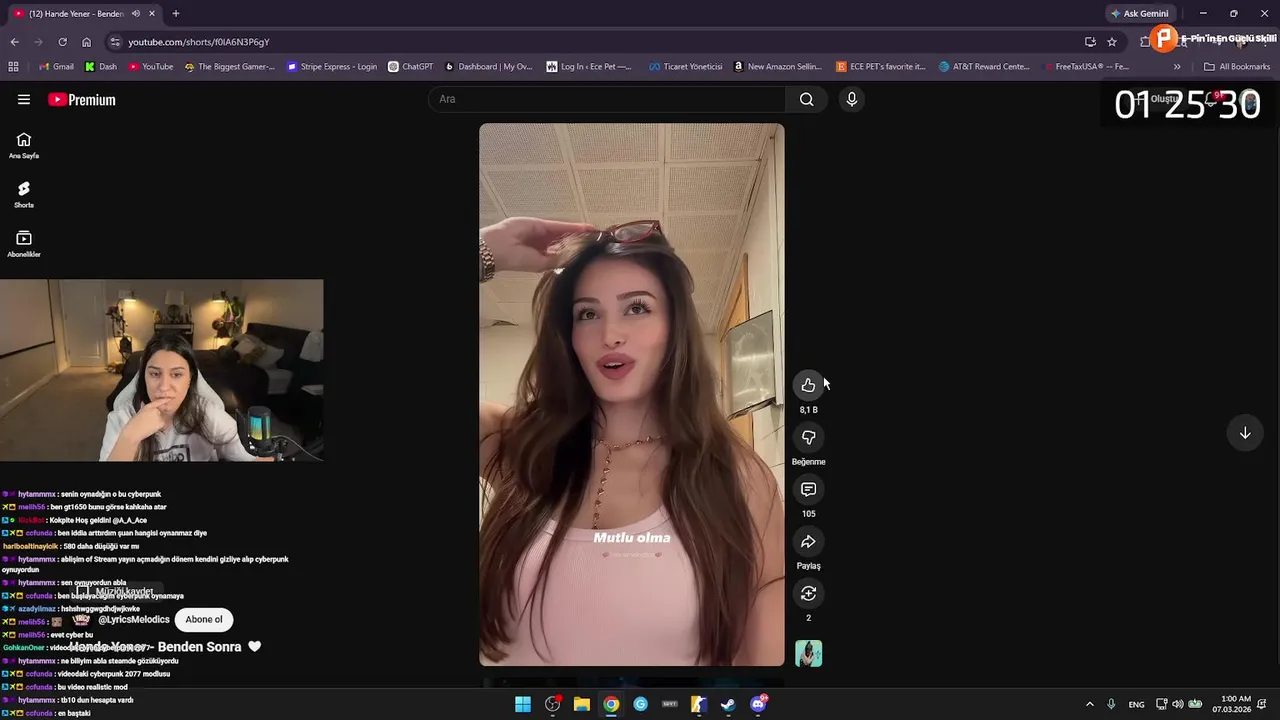
Task: Close the Hande Yener tab
Action: tap(152, 13)
